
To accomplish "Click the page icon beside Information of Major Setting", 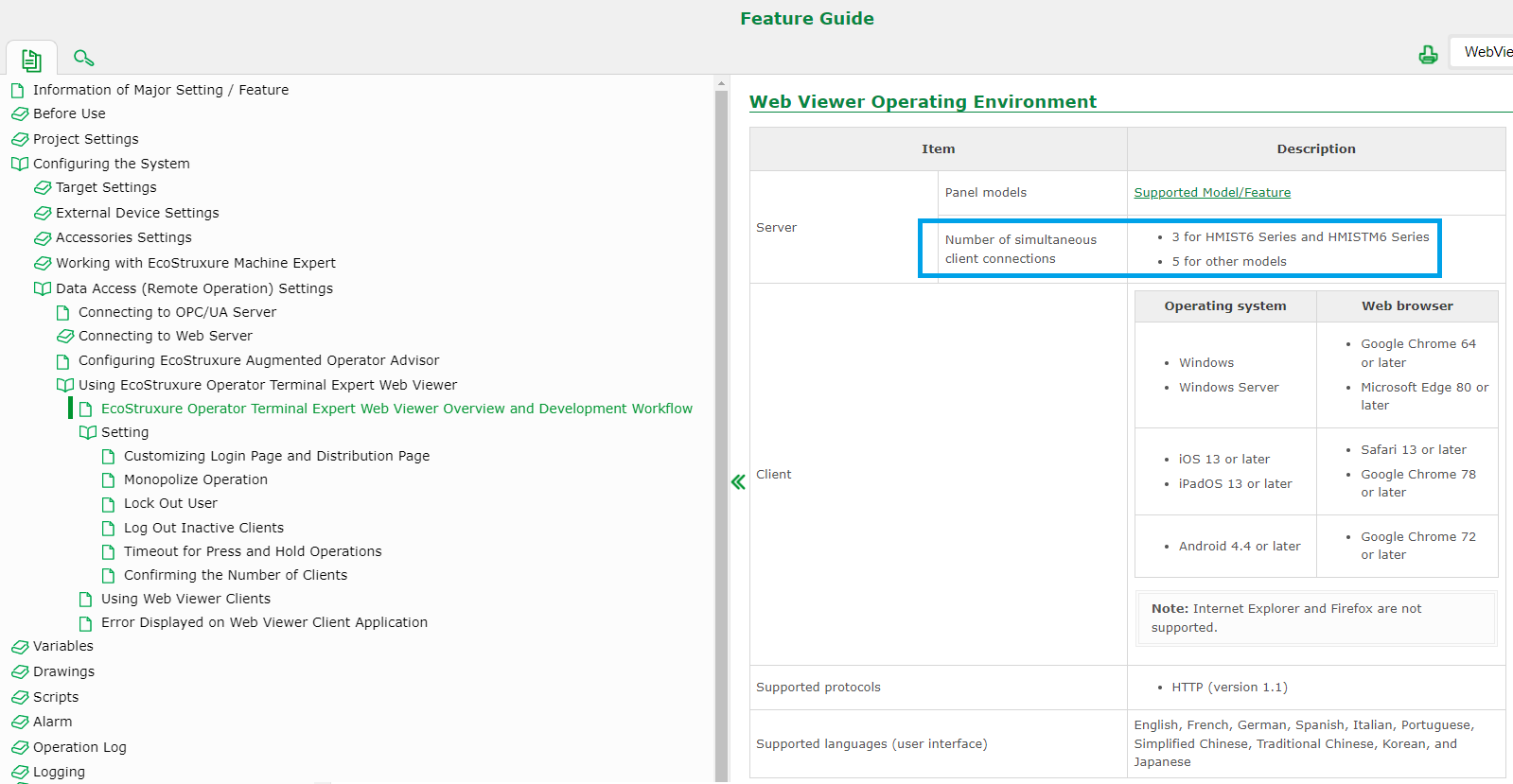I will [x=18, y=91].
